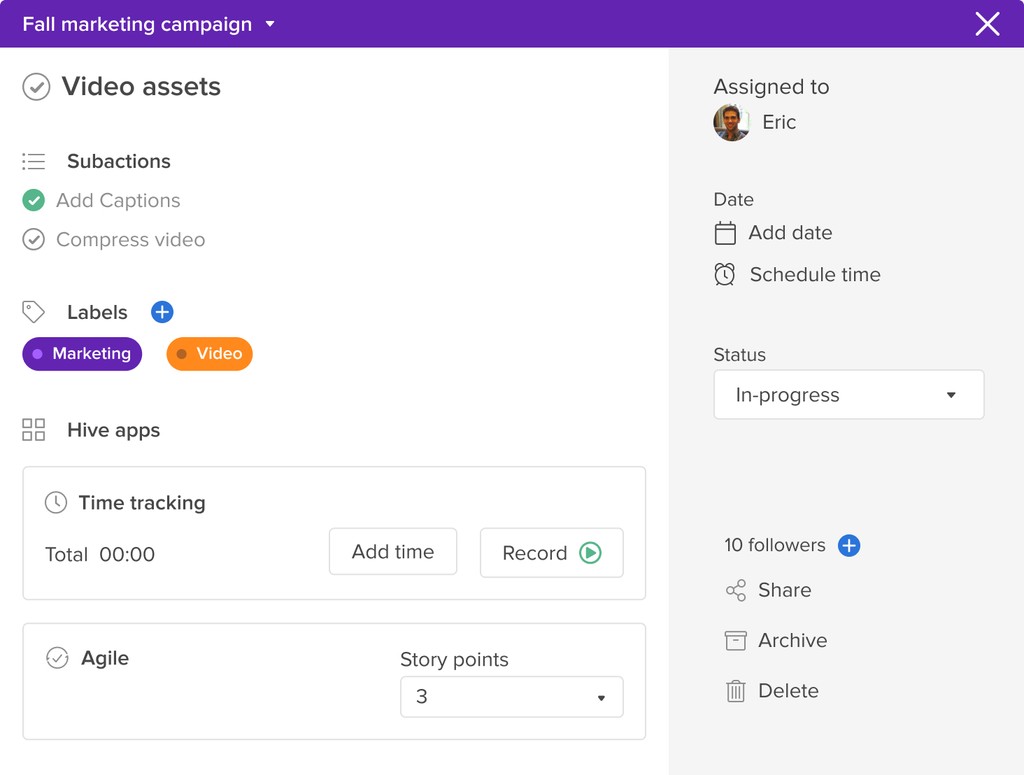The width and height of the screenshot is (1024, 775).
Task: Click the Time tracking heading
Action: tap(142, 503)
